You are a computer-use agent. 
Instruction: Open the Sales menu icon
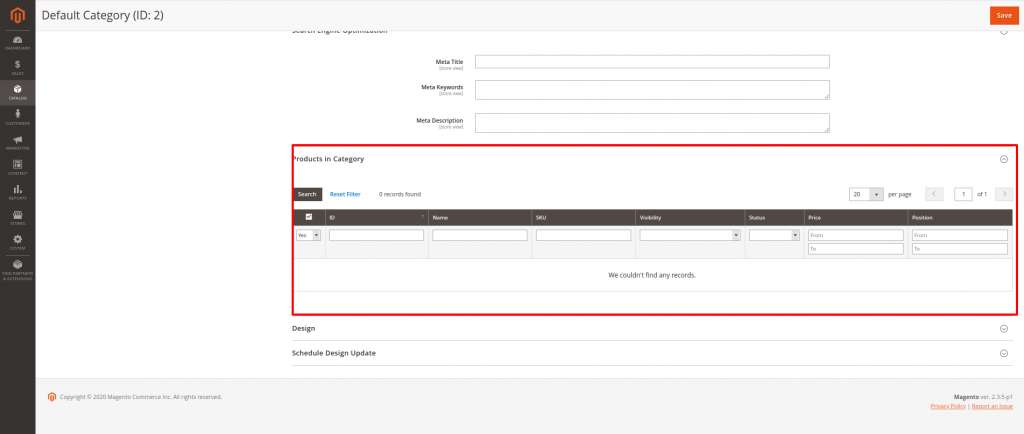coord(18,67)
